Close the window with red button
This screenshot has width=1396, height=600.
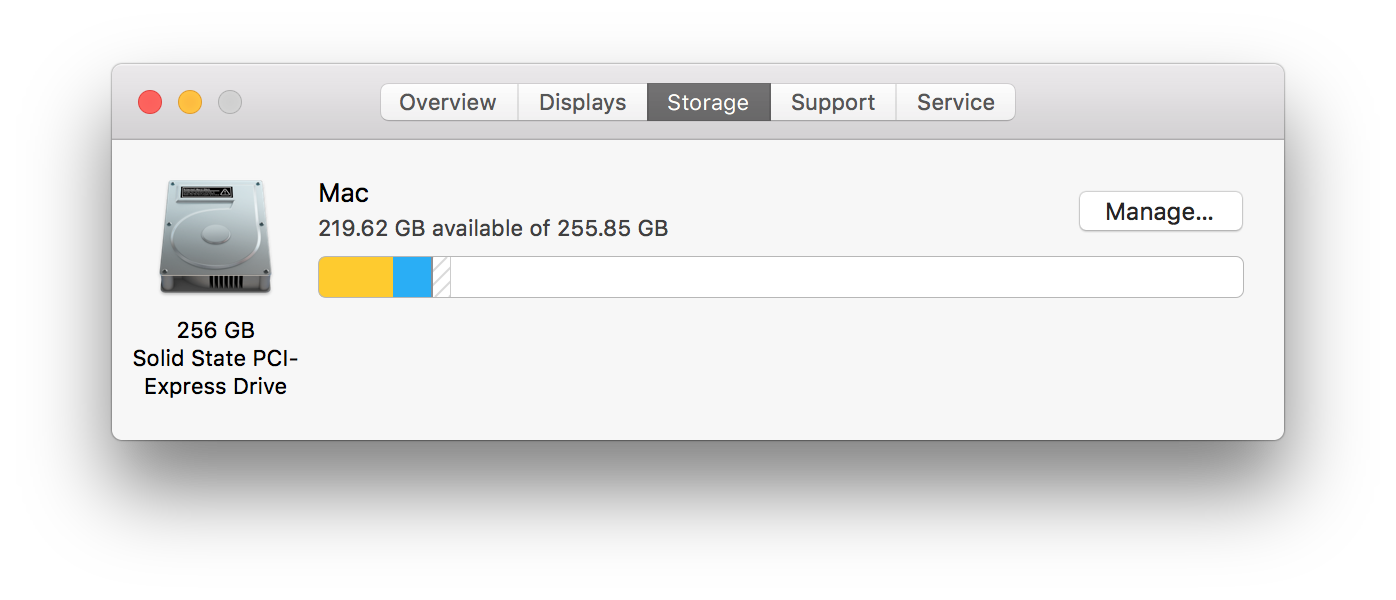click(150, 102)
